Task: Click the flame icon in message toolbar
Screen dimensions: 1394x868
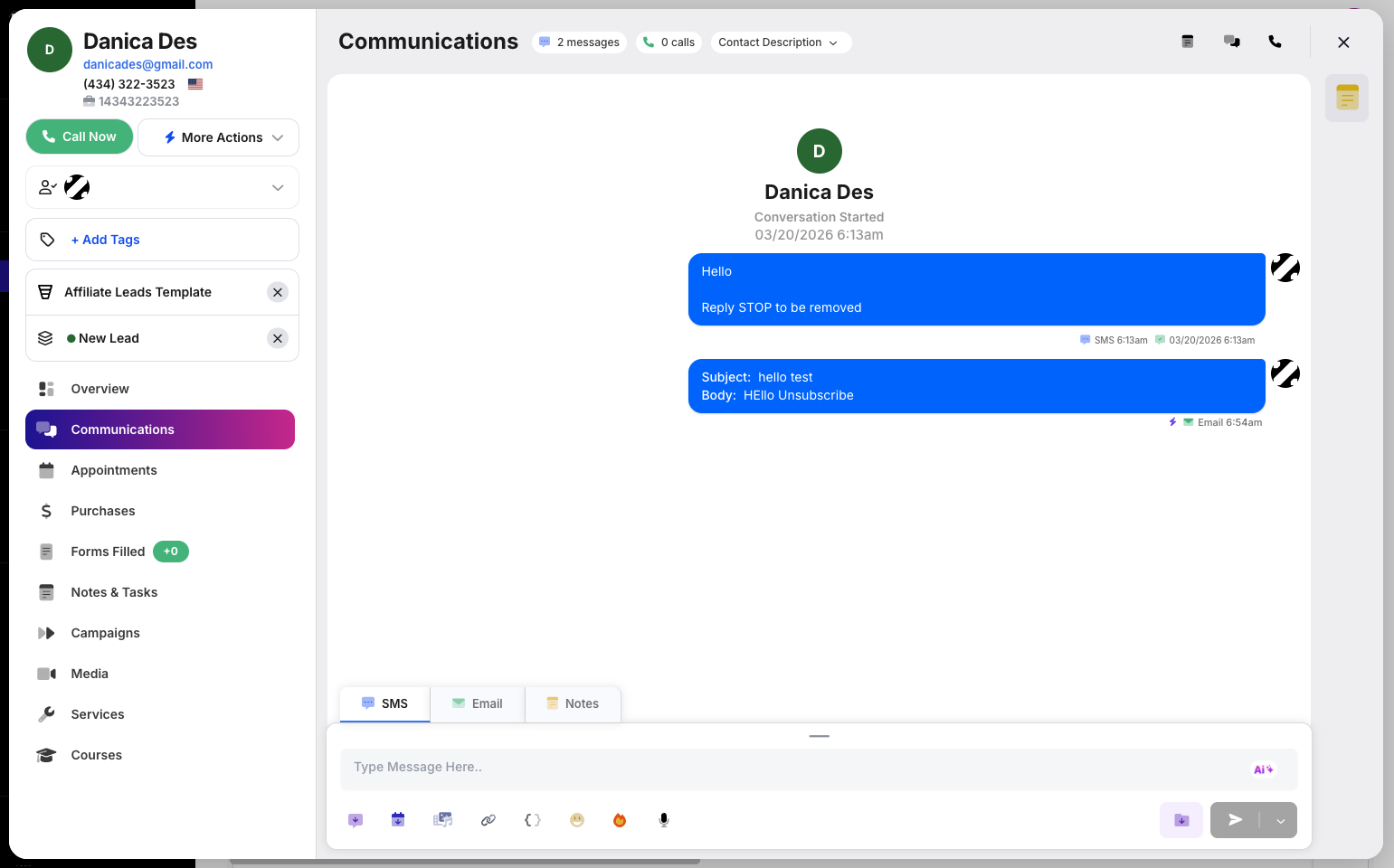Action: tap(620, 820)
